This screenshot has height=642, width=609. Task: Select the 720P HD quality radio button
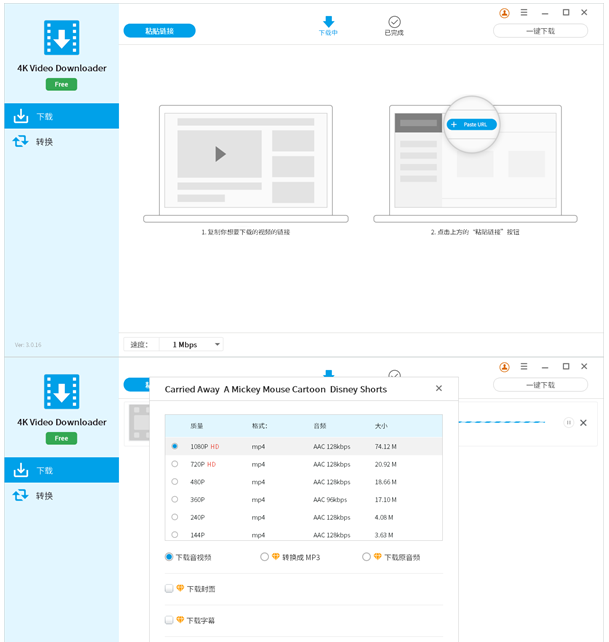point(175,464)
